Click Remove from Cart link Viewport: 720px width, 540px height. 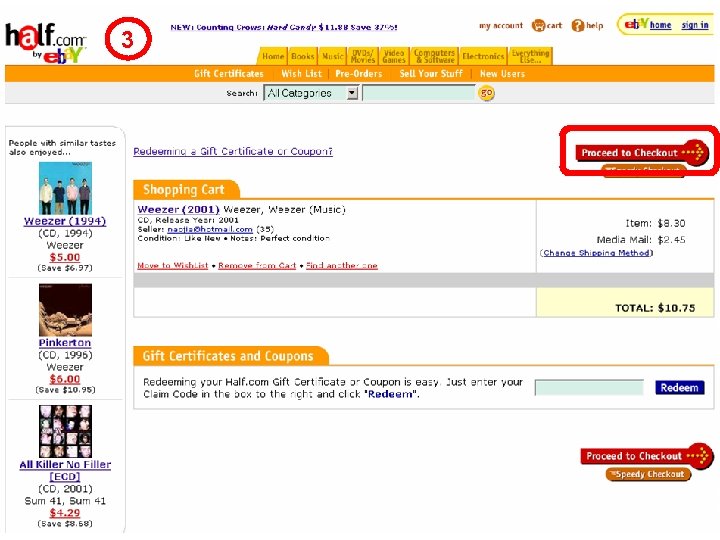257,265
